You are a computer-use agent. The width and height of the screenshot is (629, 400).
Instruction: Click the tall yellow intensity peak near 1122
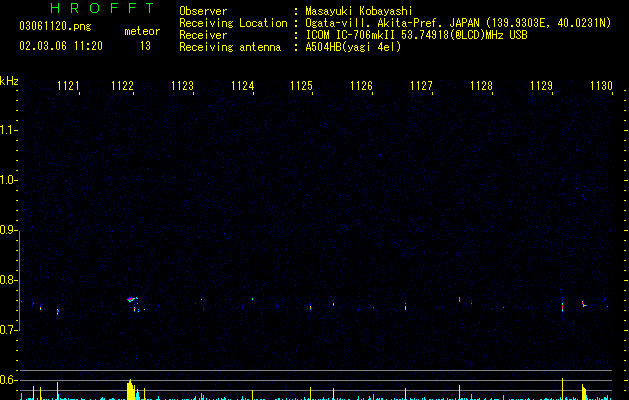[130, 390]
